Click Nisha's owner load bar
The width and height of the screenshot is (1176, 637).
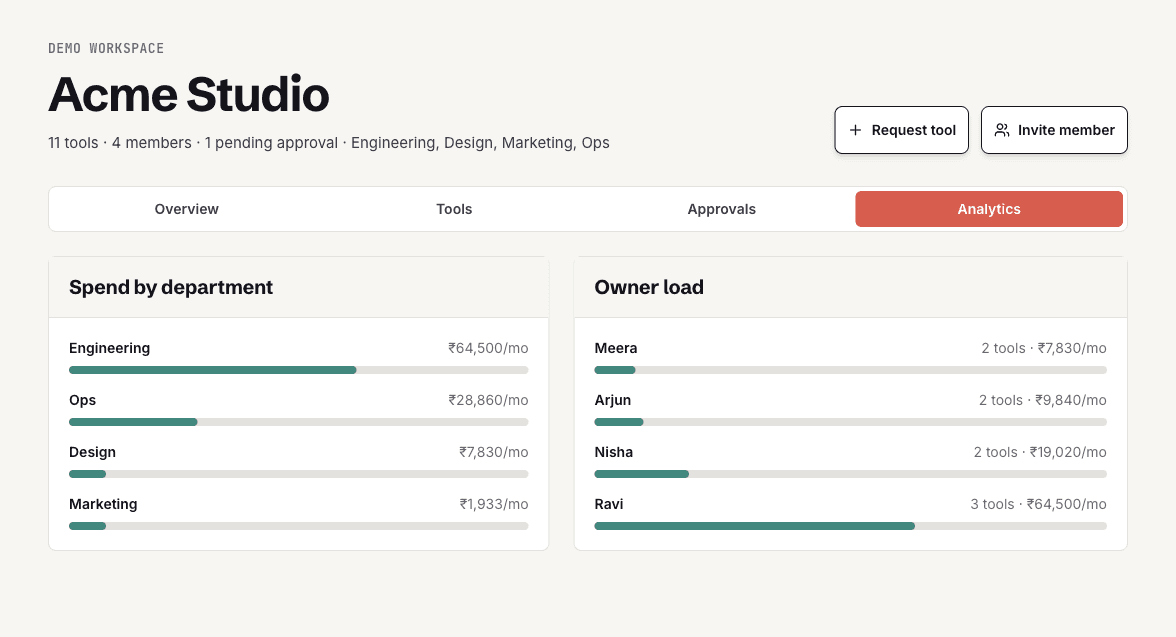850,474
